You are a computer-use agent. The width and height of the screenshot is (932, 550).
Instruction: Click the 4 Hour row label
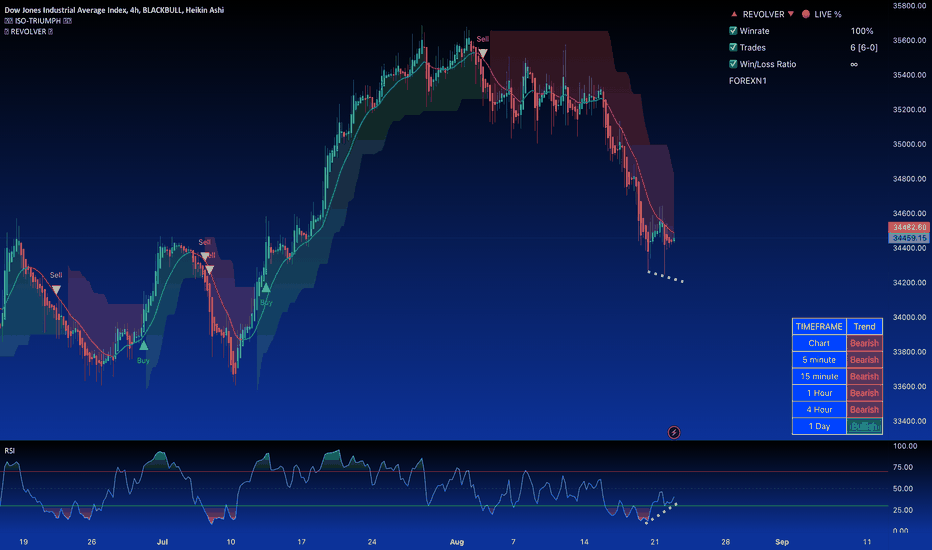tap(819, 410)
